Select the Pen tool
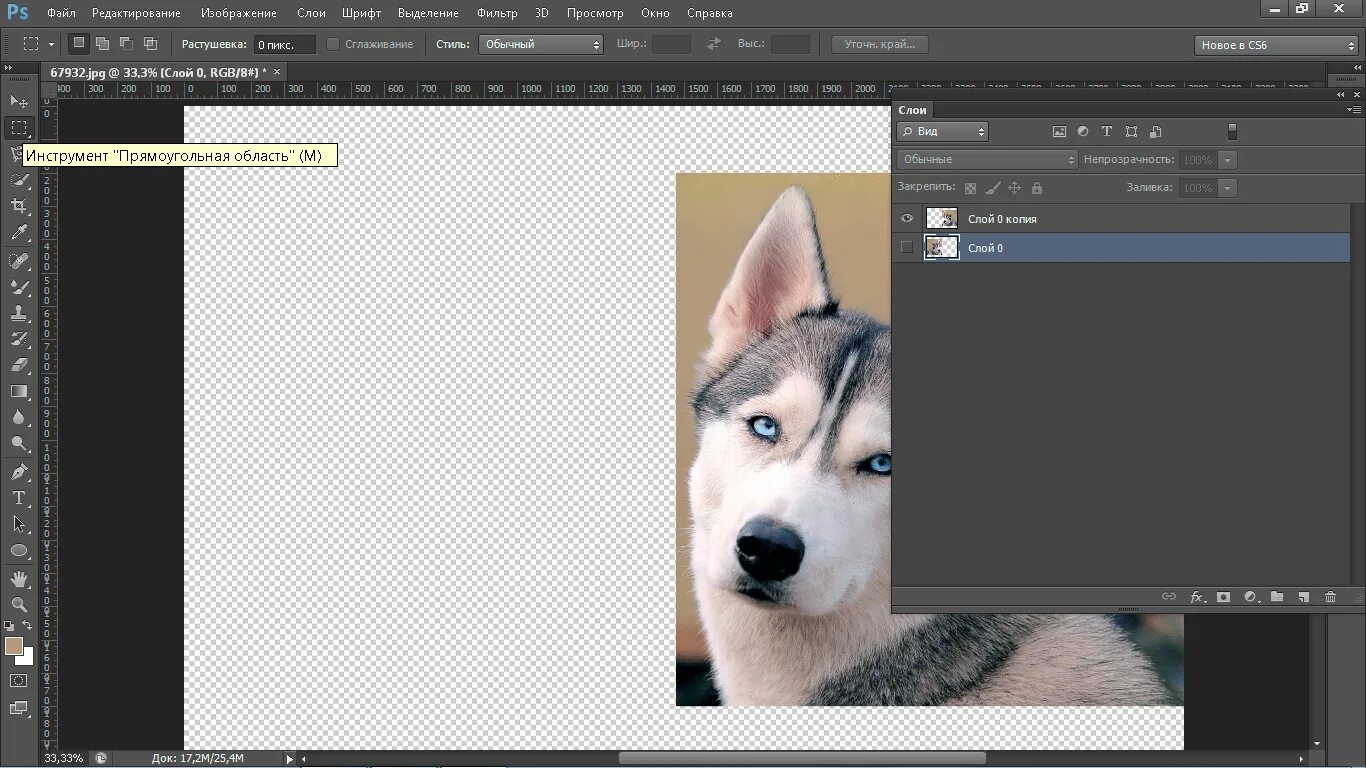The image size is (1366, 768). pos(19,471)
